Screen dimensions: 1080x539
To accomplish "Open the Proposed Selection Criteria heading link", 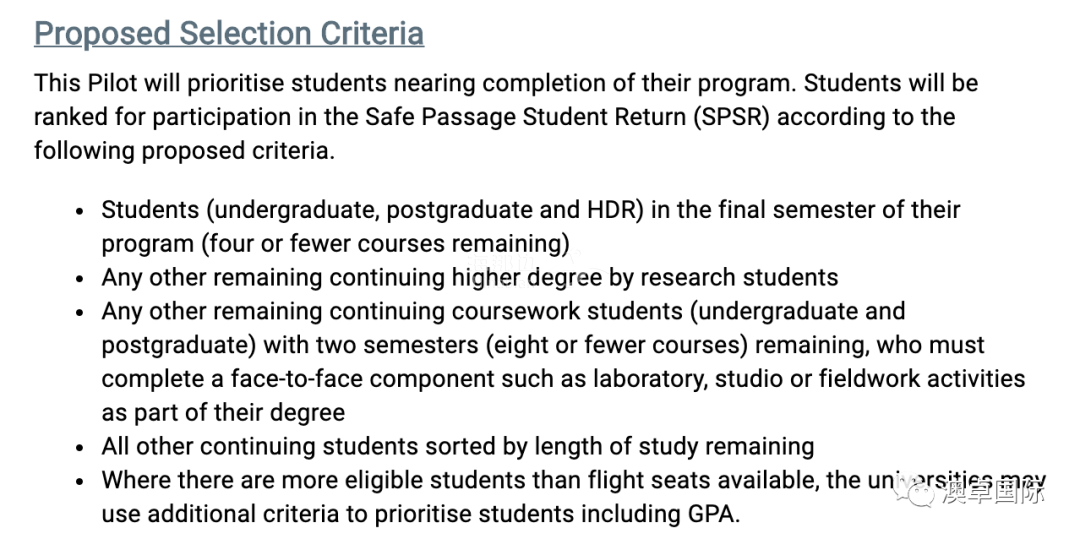I will pos(229,34).
